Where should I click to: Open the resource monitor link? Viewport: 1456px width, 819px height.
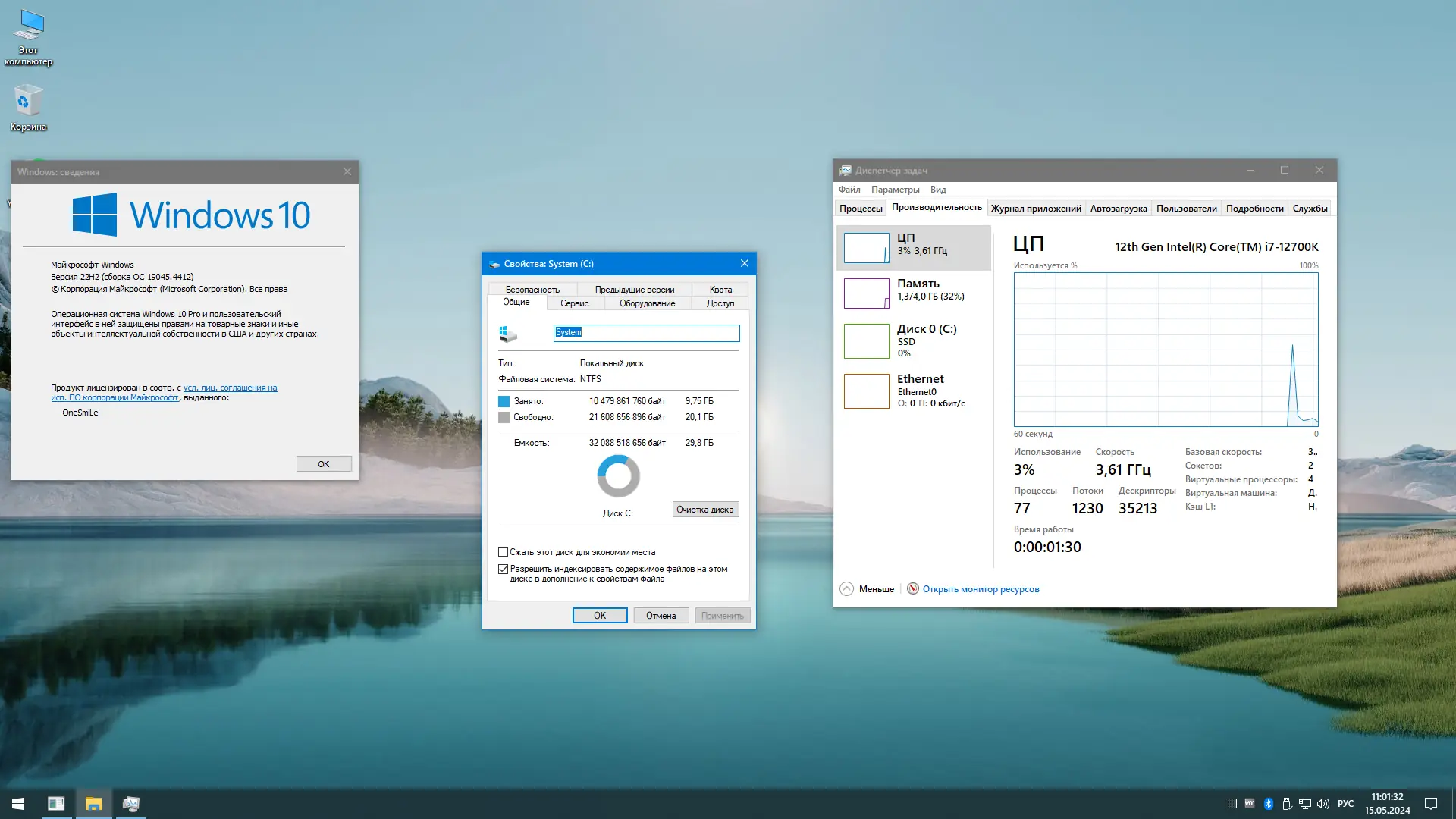980,589
